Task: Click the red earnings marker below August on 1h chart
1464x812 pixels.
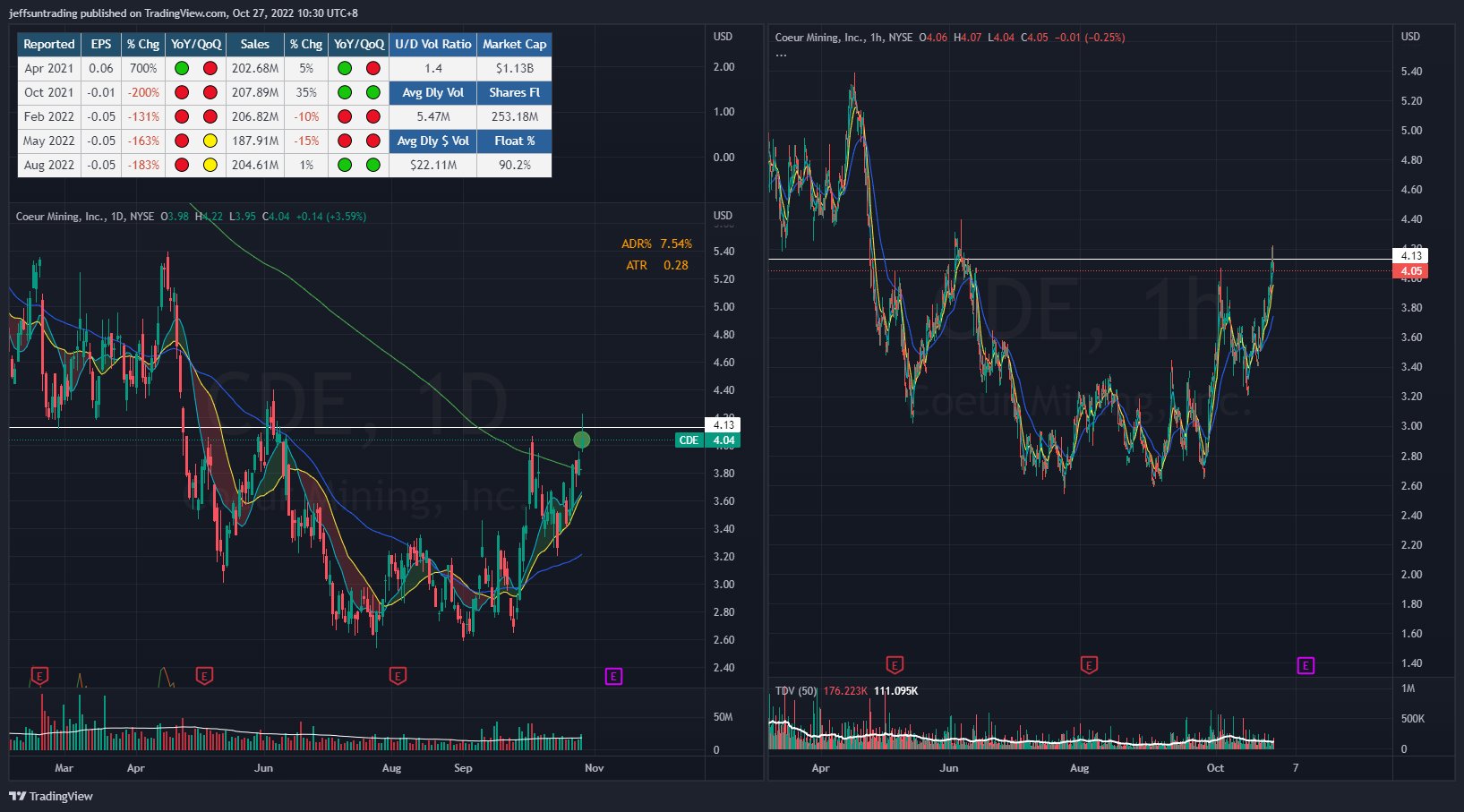Action: tap(1089, 664)
